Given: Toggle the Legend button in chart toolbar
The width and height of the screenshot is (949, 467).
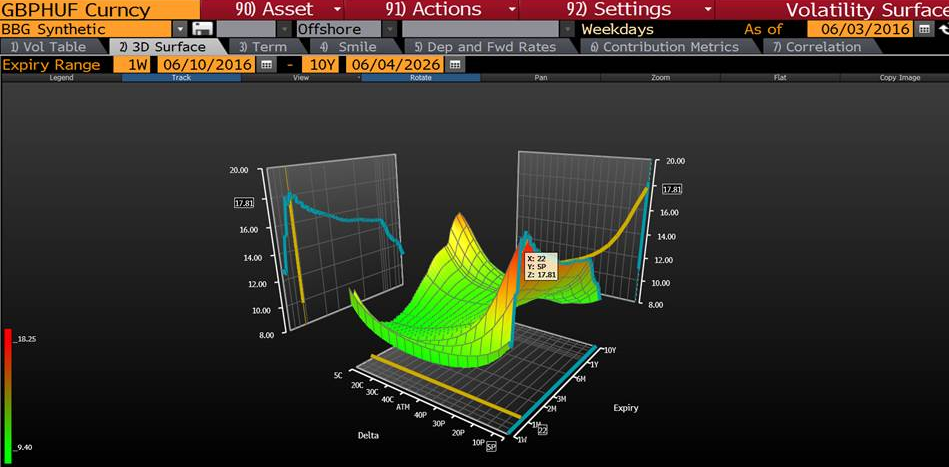Looking at the screenshot, I should click(x=61, y=77).
